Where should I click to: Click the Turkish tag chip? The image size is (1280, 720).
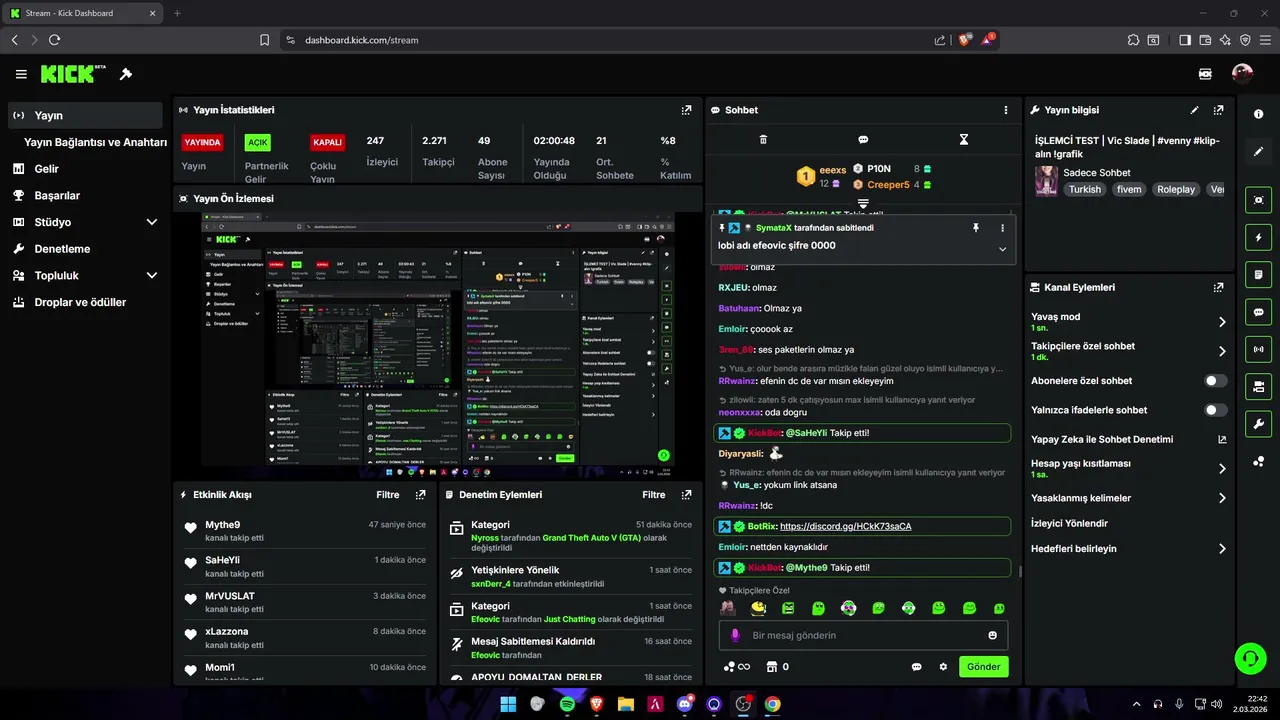1085,189
